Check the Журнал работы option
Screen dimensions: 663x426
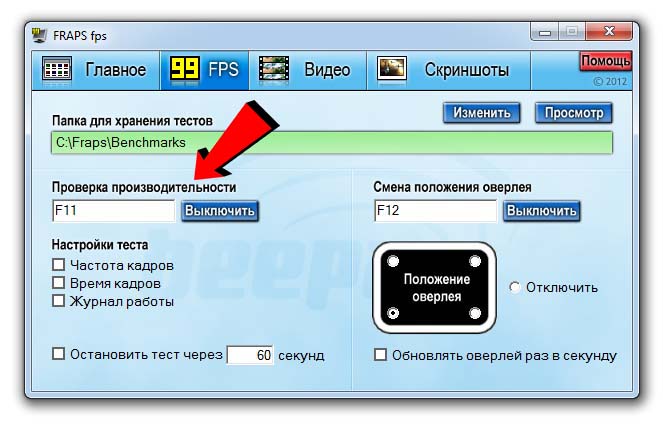point(58,301)
